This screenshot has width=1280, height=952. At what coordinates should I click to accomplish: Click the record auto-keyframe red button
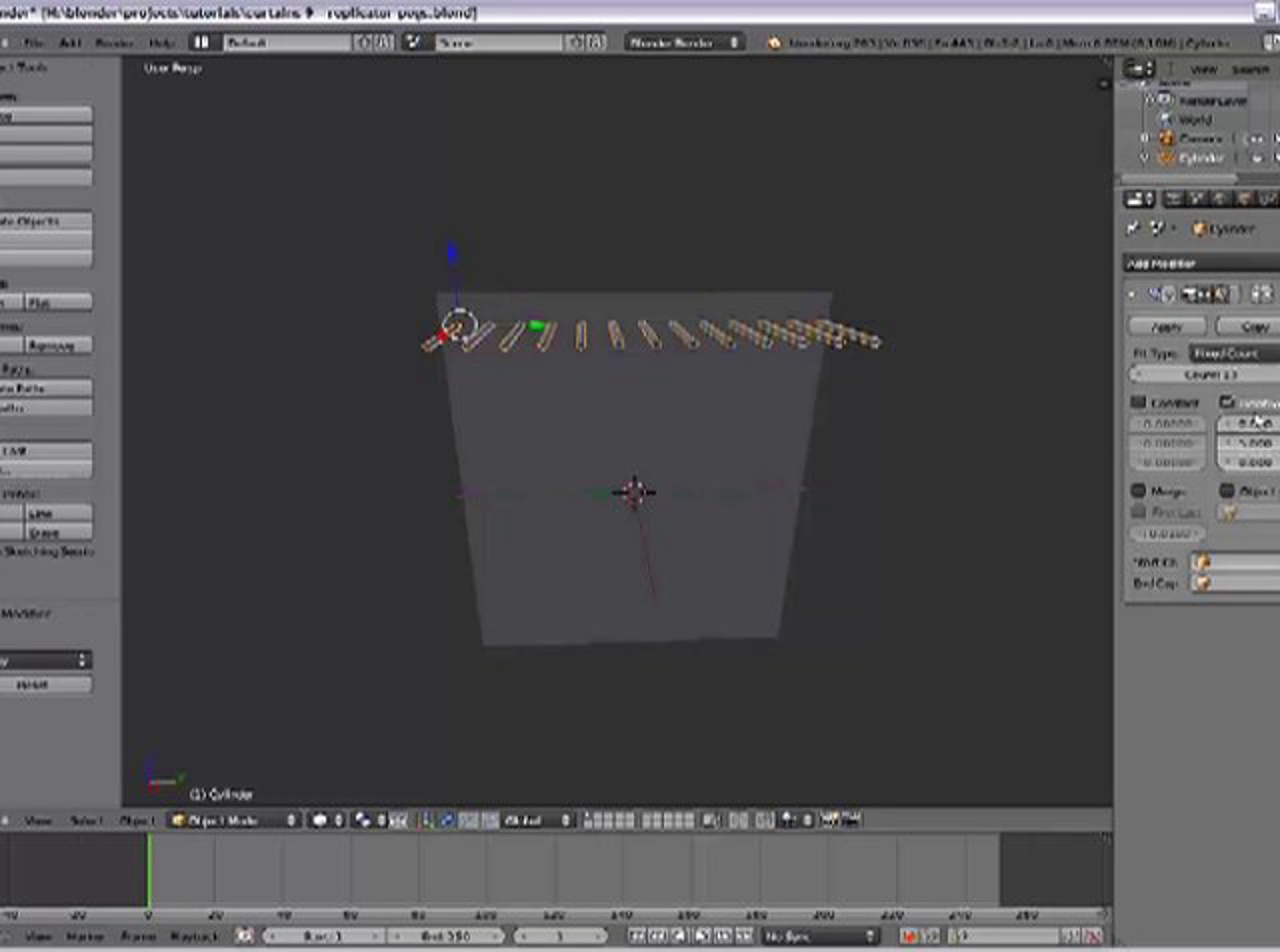point(909,937)
